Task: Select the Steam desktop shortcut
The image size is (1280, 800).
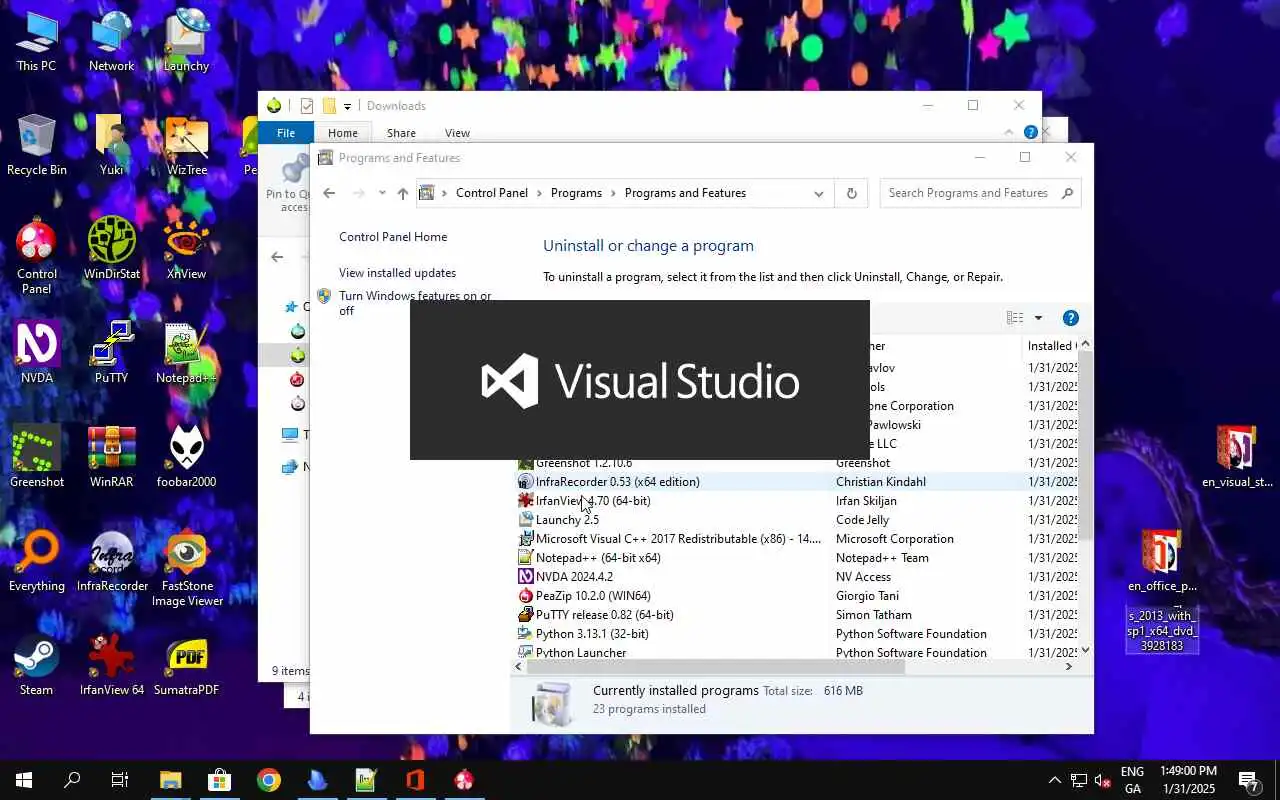Action: pyautogui.click(x=36, y=666)
